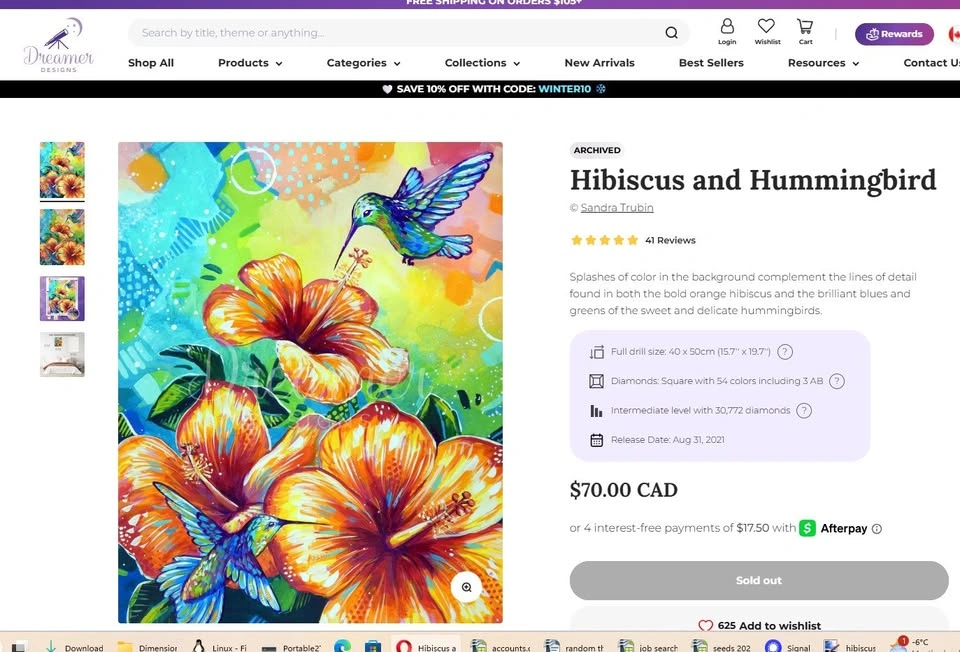Select the purple framed canvas thumbnail
The height and width of the screenshot is (652, 960).
(62, 299)
